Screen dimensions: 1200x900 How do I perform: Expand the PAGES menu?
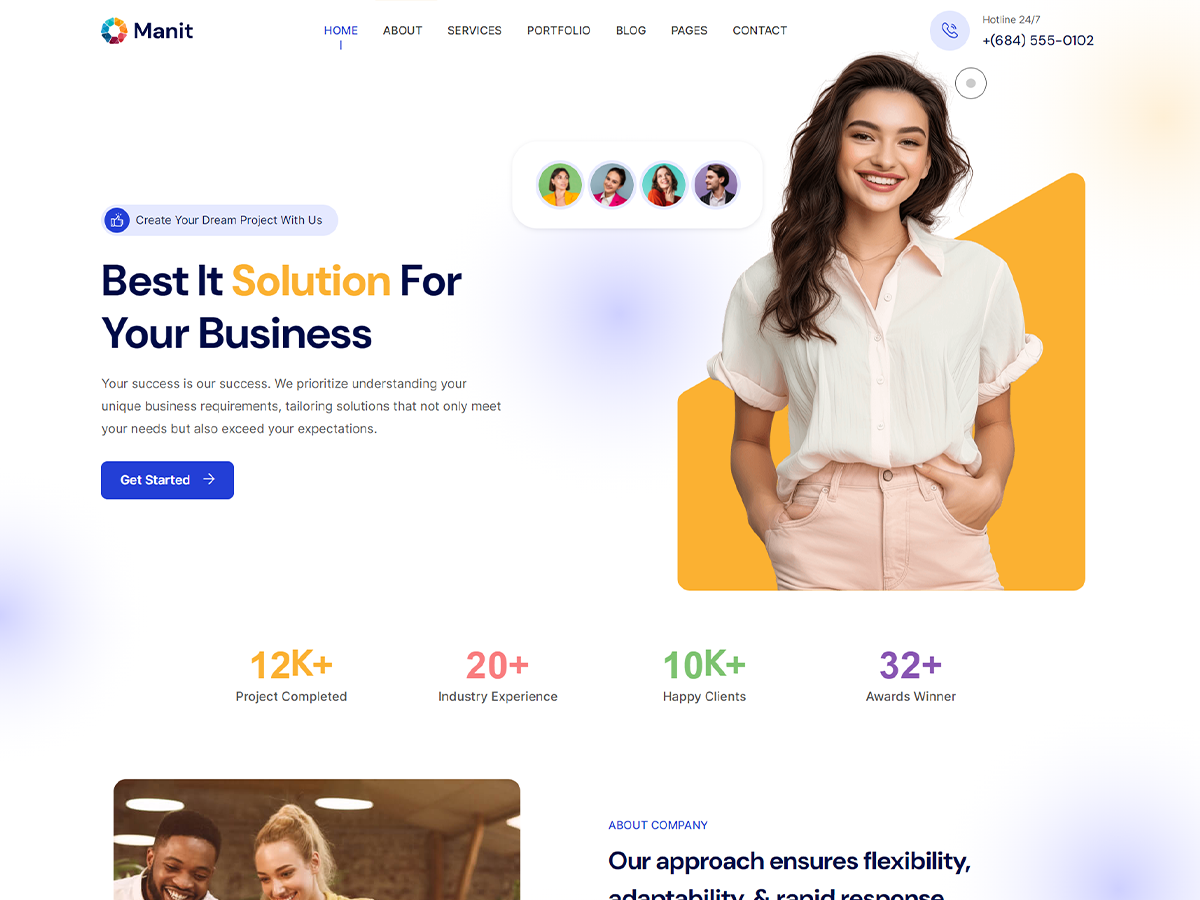pos(689,31)
